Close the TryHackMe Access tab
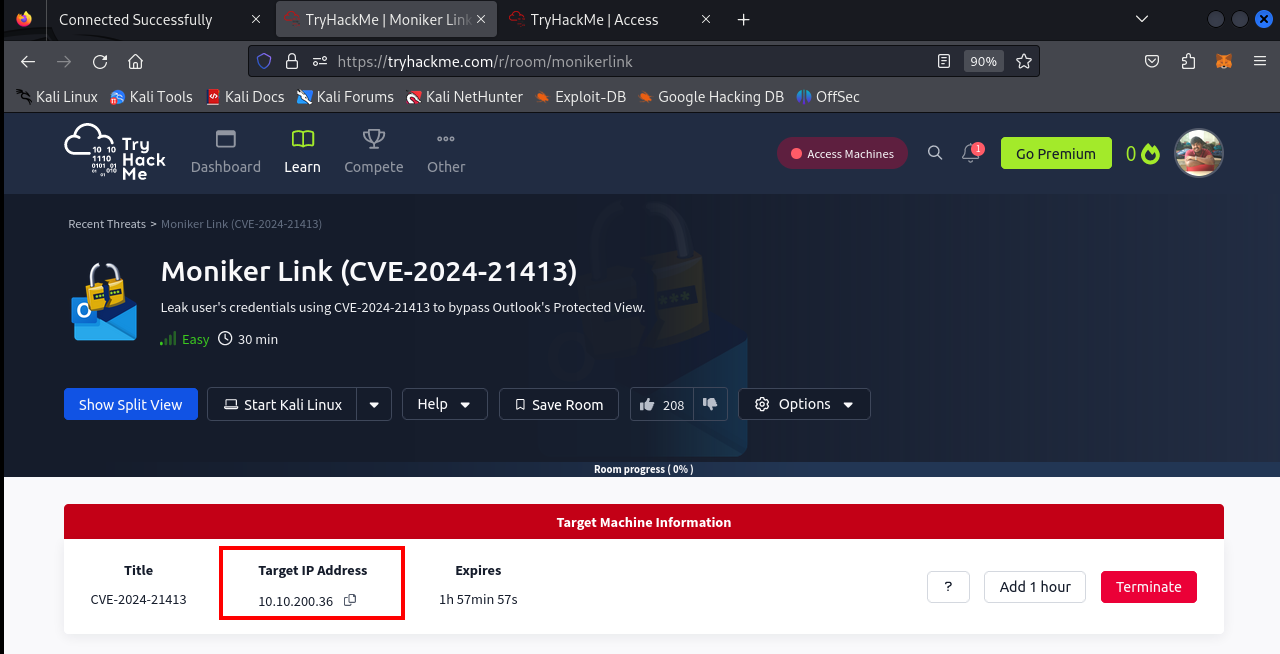Screen dimensions: 1280x654 (x=706, y=19)
